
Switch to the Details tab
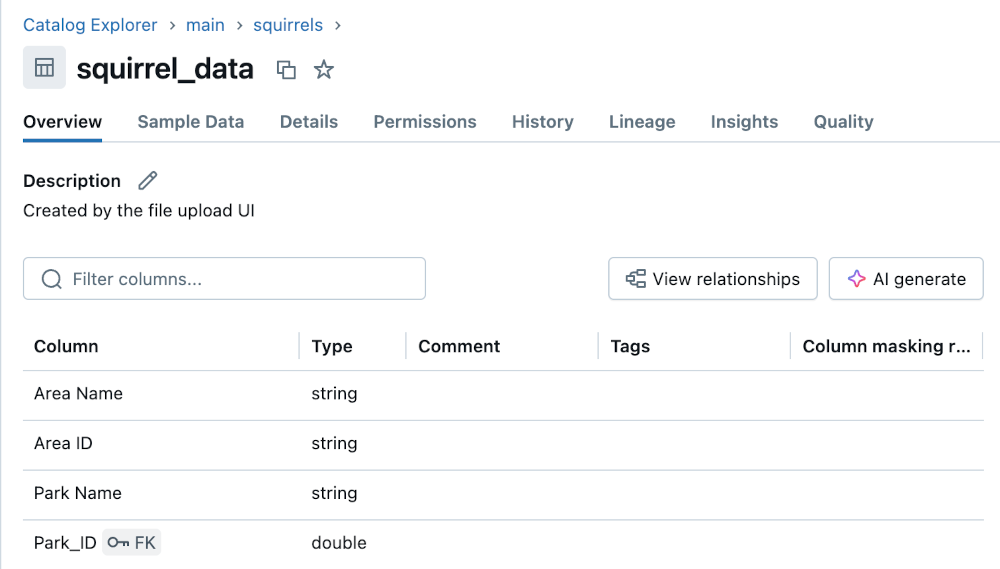point(308,122)
